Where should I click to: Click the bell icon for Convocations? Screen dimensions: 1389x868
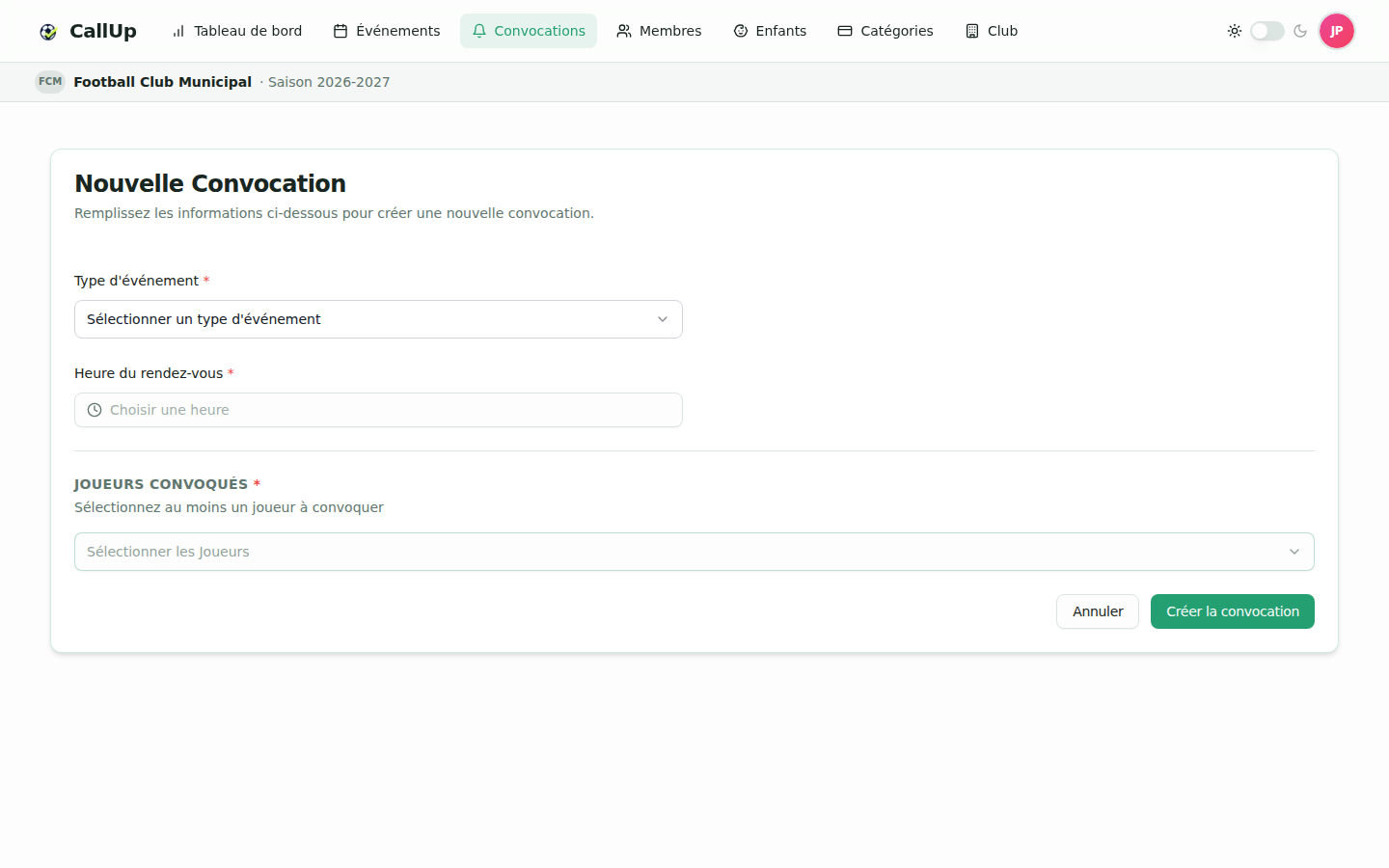[x=479, y=31]
